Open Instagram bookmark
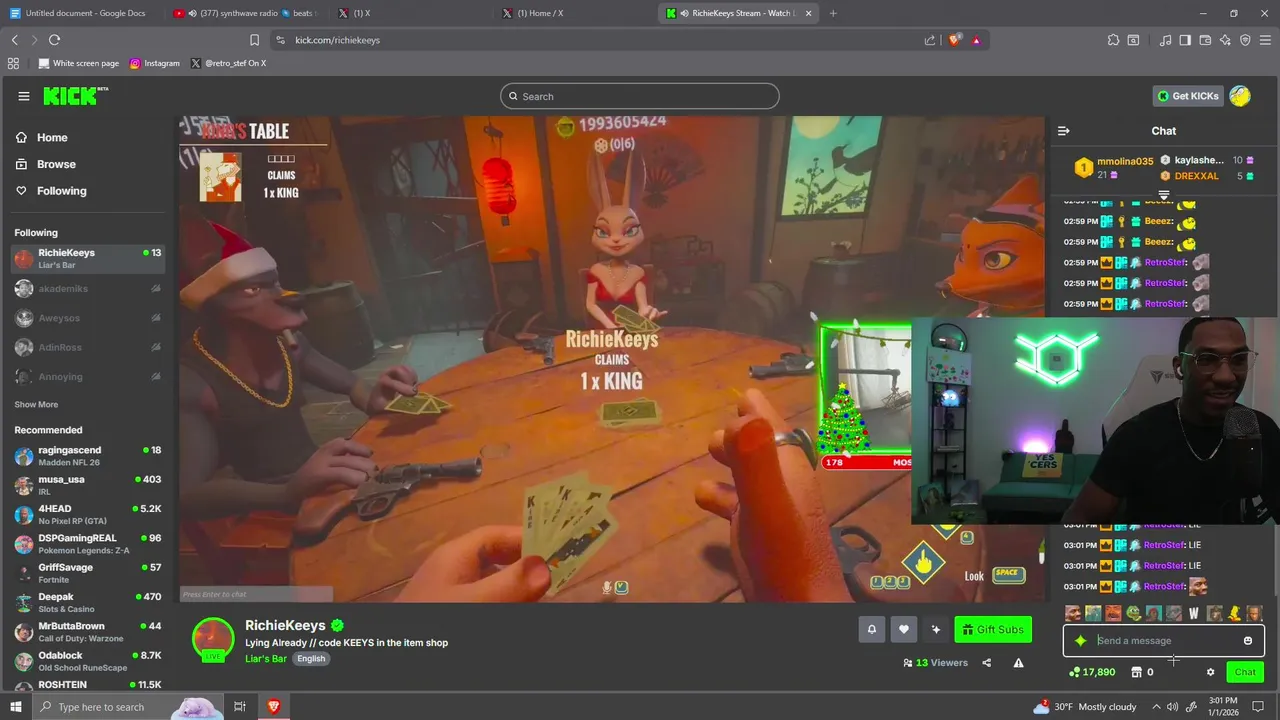This screenshot has width=1280, height=720. click(x=155, y=63)
